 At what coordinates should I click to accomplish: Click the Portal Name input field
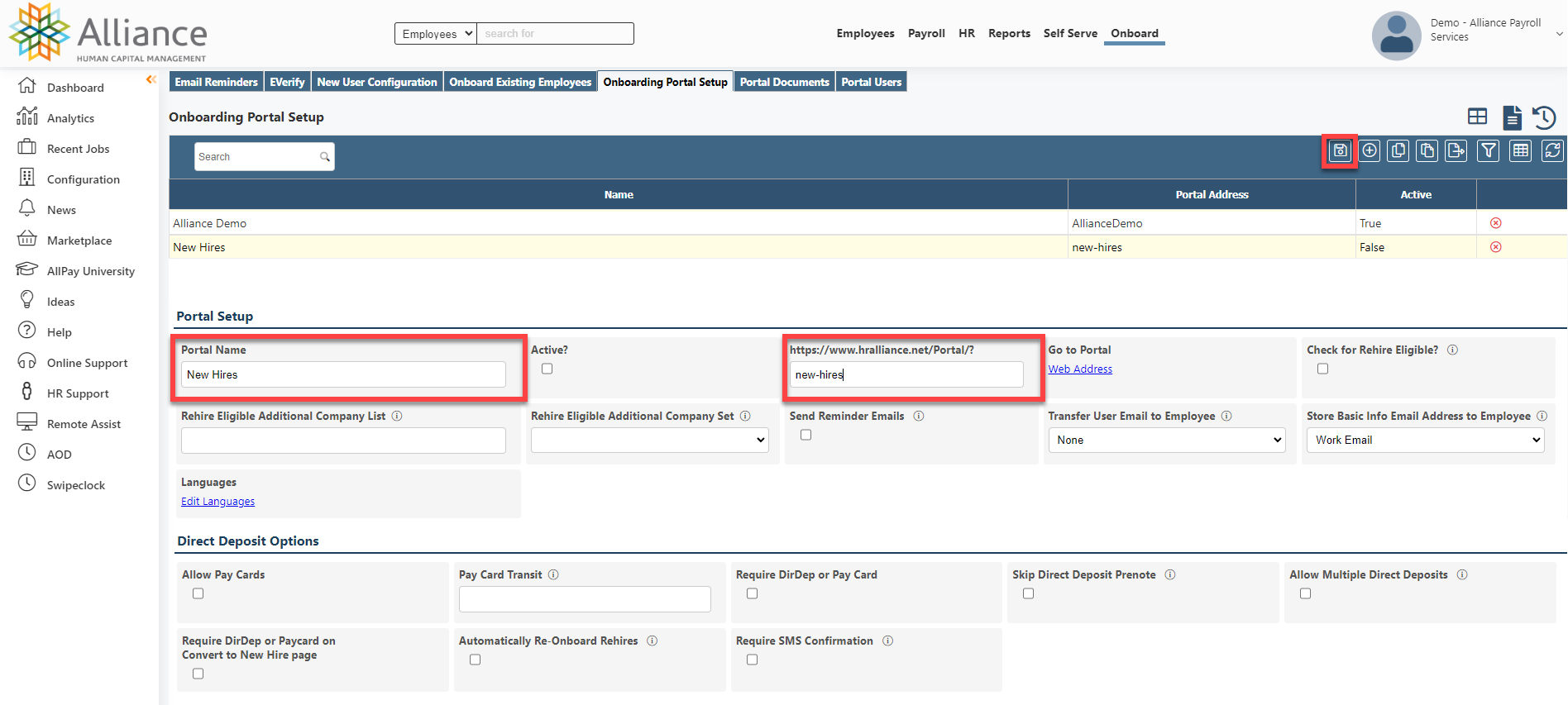[x=343, y=374]
